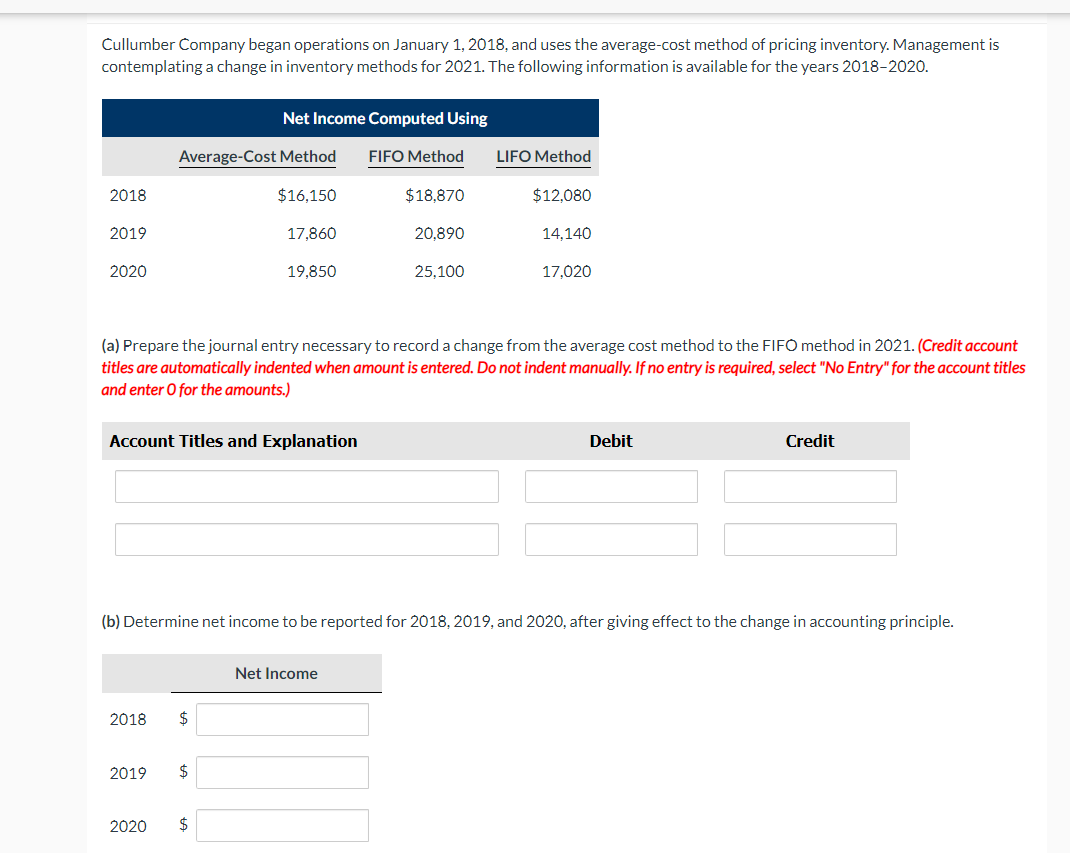Select the LIFO Method column header
1070x853 pixels.
click(544, 156)
